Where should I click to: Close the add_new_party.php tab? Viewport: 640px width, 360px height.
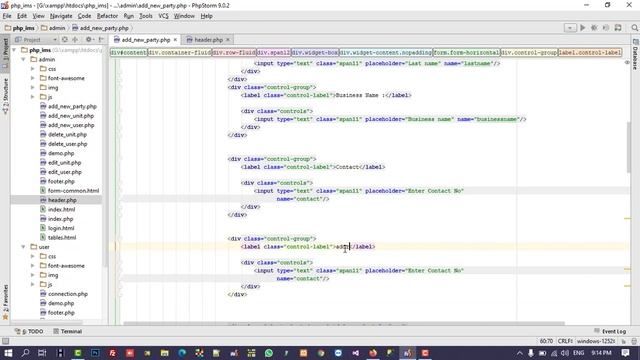[x=175, y=40]
